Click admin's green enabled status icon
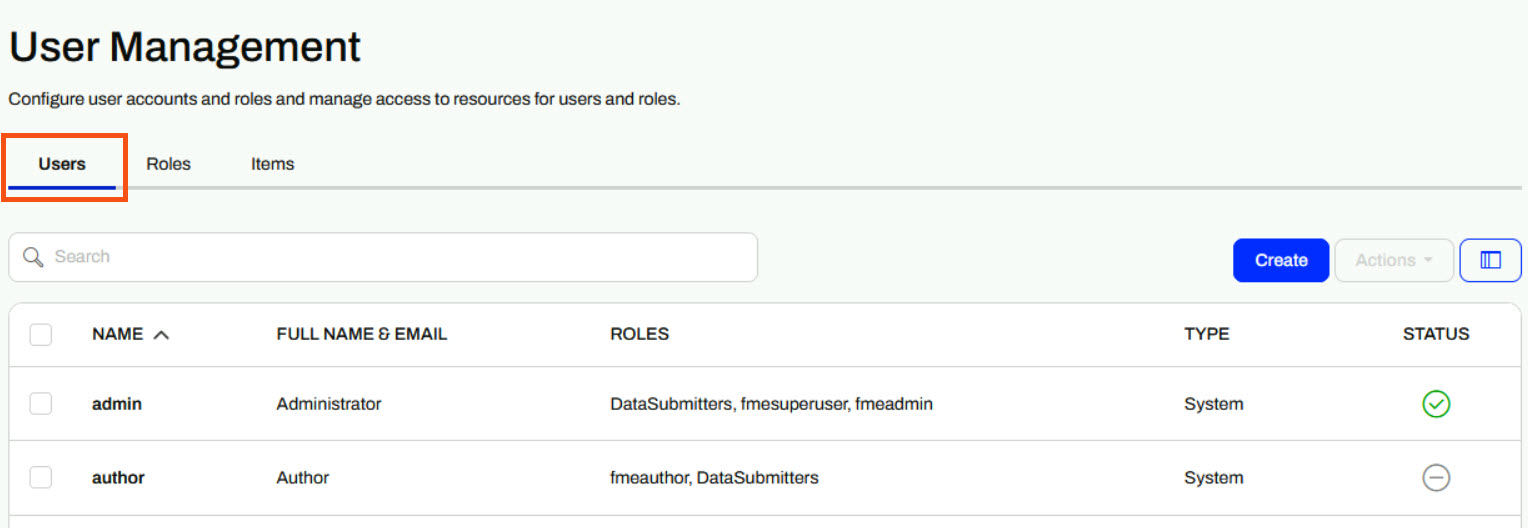1528x528 pixels. 1436,404
